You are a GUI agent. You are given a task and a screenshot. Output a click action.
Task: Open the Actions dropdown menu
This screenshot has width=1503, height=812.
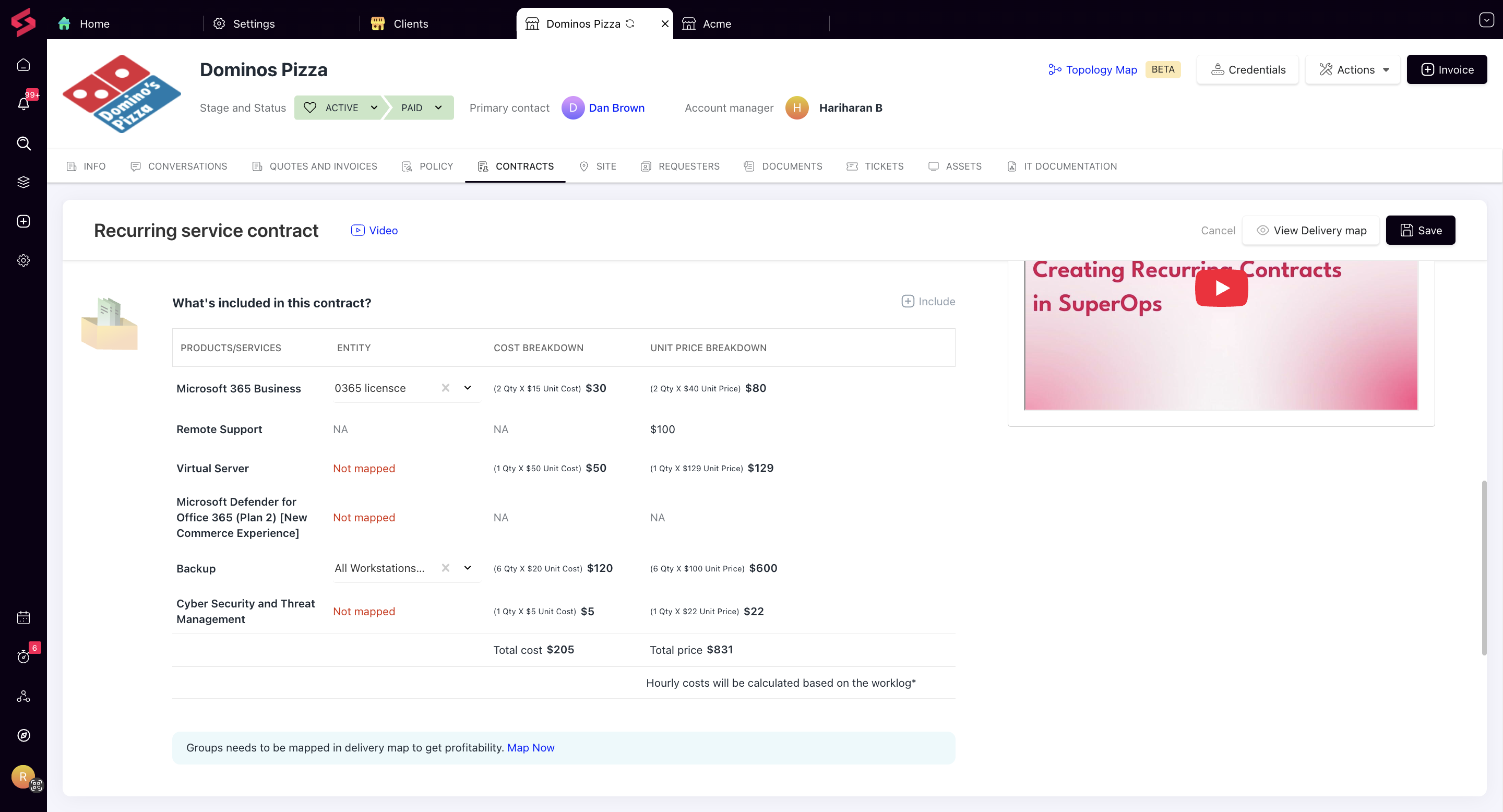click(1353, 69)
